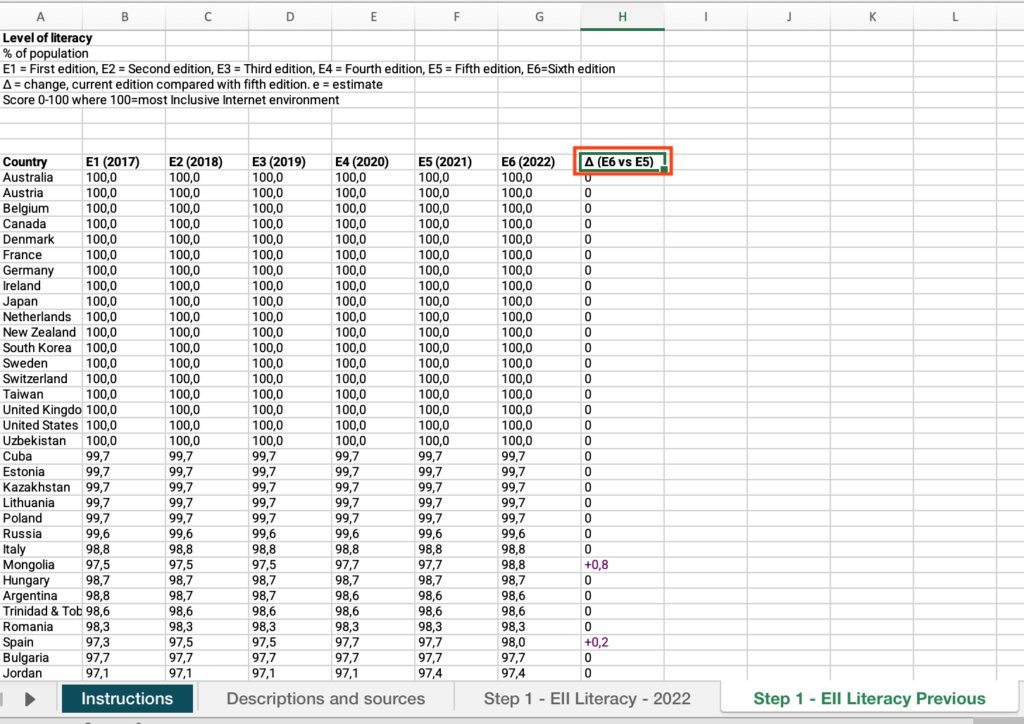Select column G header

[539, 17]
